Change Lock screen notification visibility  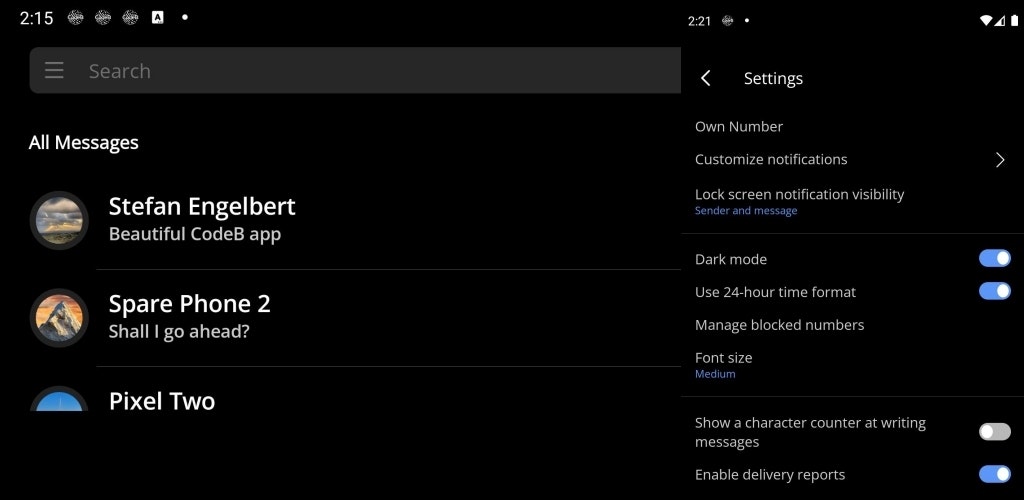[852, 202]
